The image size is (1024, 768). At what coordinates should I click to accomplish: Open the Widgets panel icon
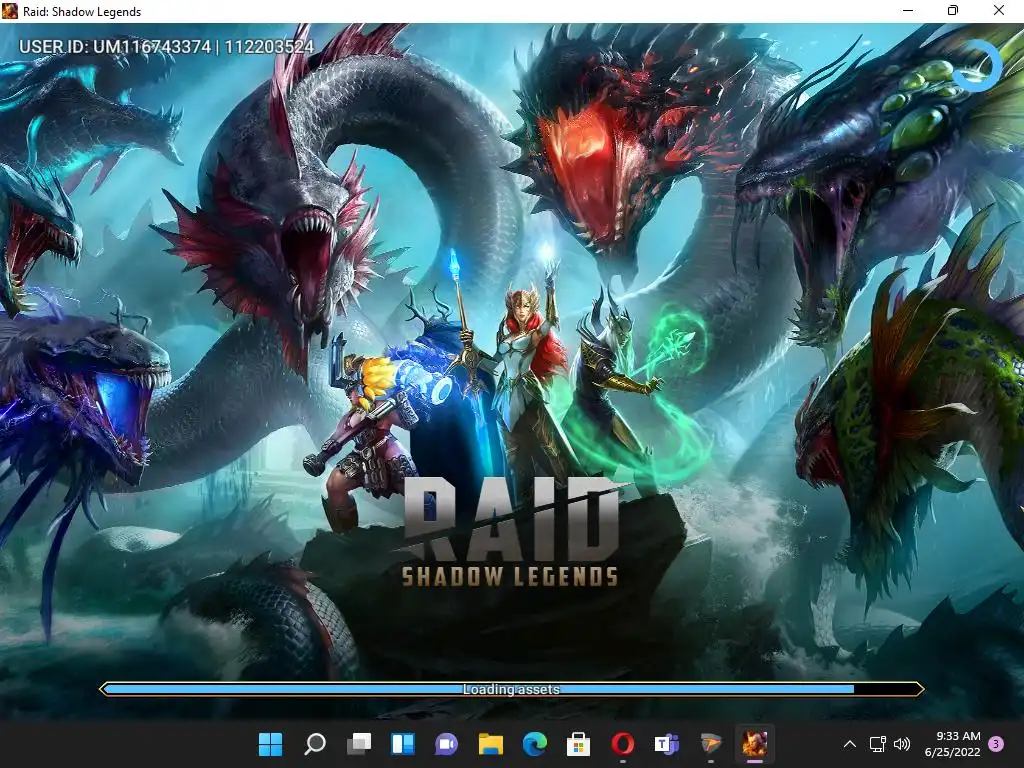pos(402,744)
